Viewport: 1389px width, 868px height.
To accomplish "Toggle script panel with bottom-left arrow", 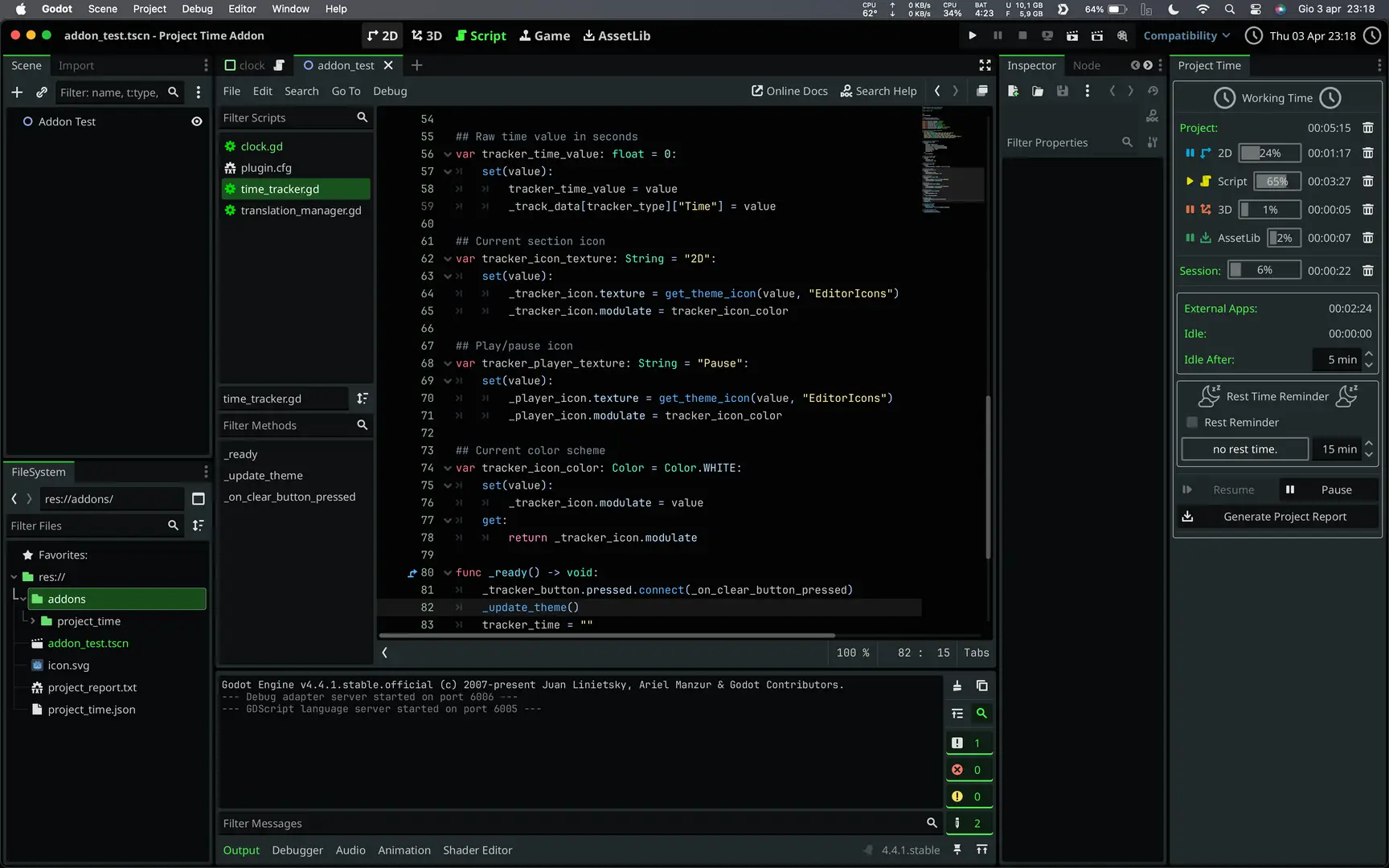I will pos(385,653).
